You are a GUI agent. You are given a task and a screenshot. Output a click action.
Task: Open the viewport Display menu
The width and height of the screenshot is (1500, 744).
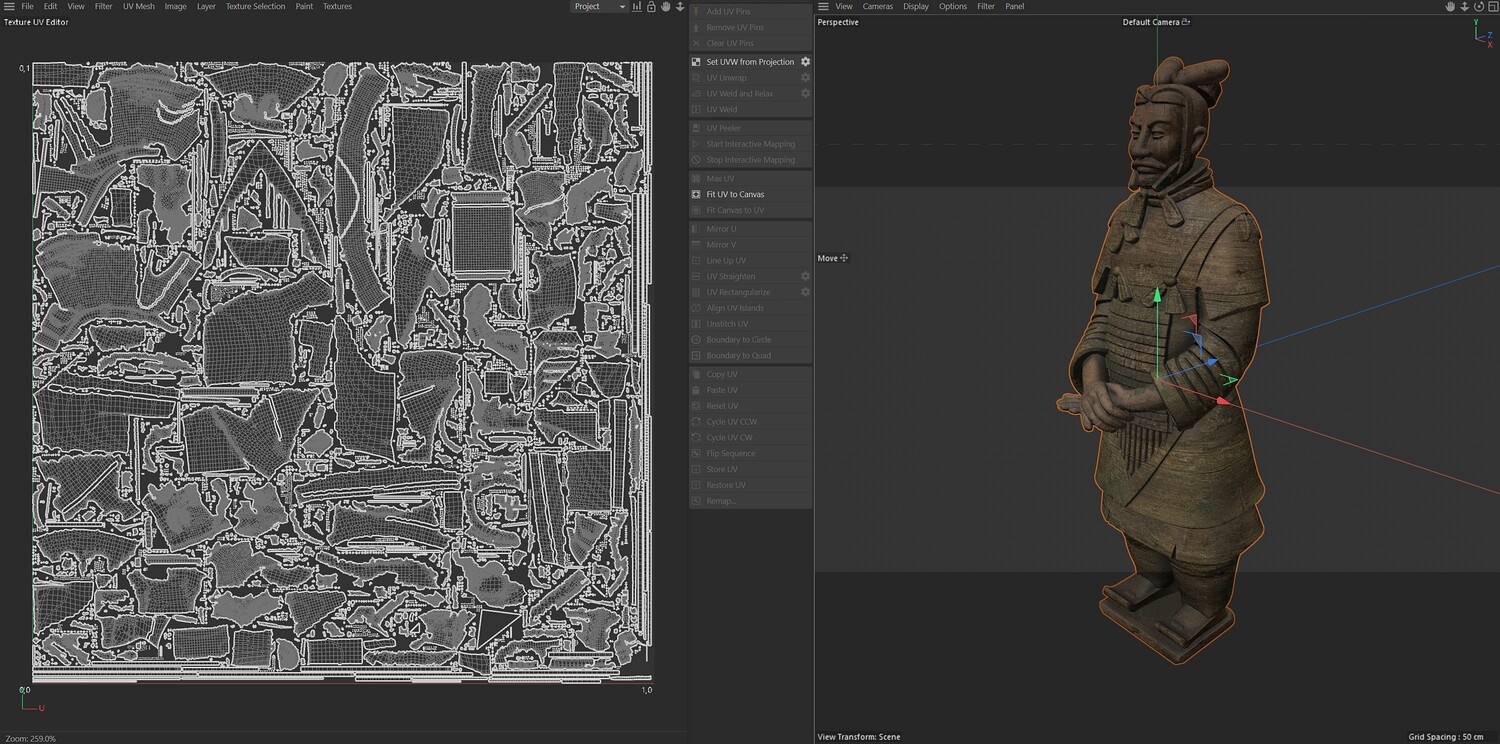tap(916, 7)
